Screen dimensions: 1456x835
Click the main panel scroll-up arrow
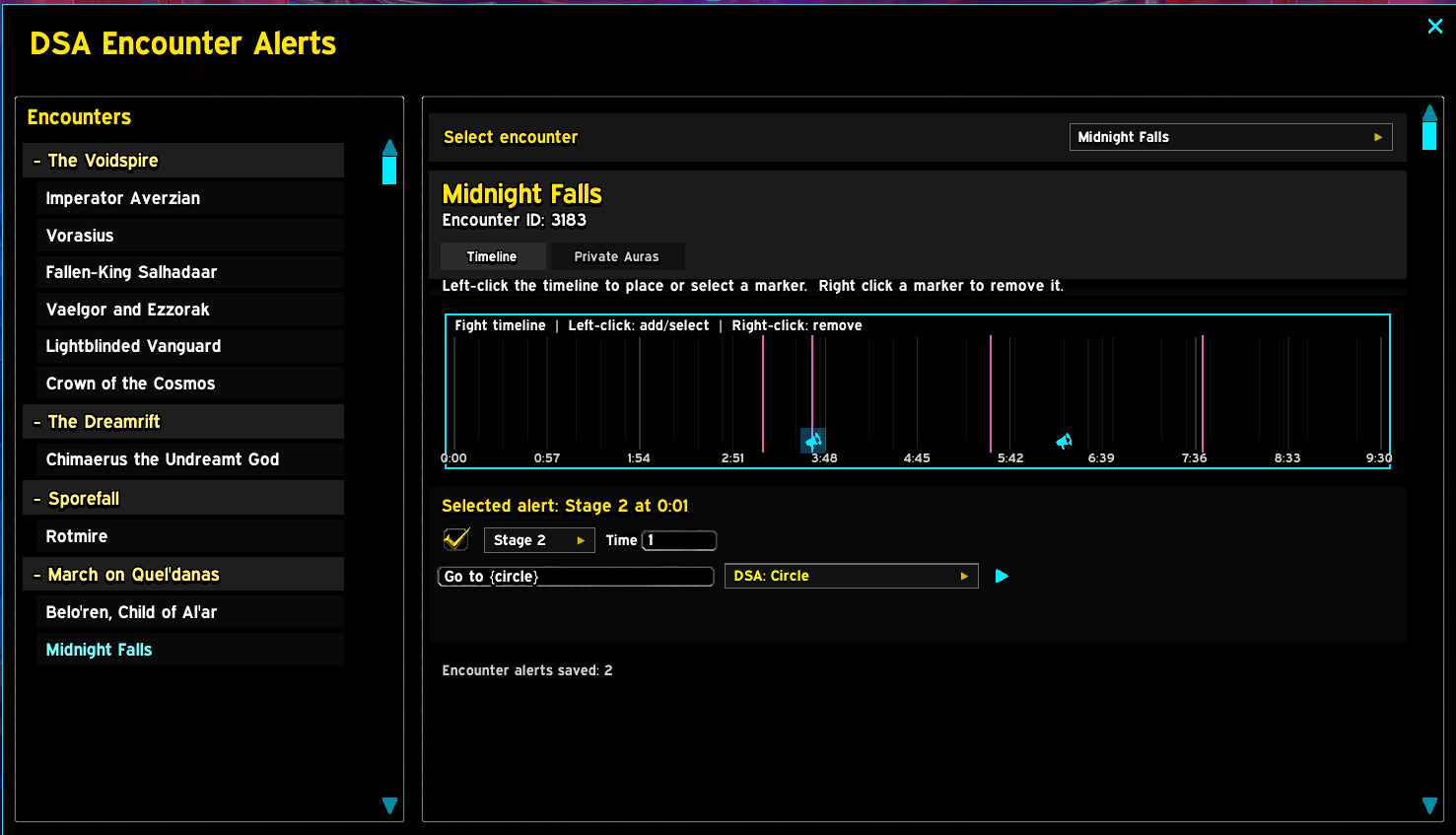point(1429,112)
